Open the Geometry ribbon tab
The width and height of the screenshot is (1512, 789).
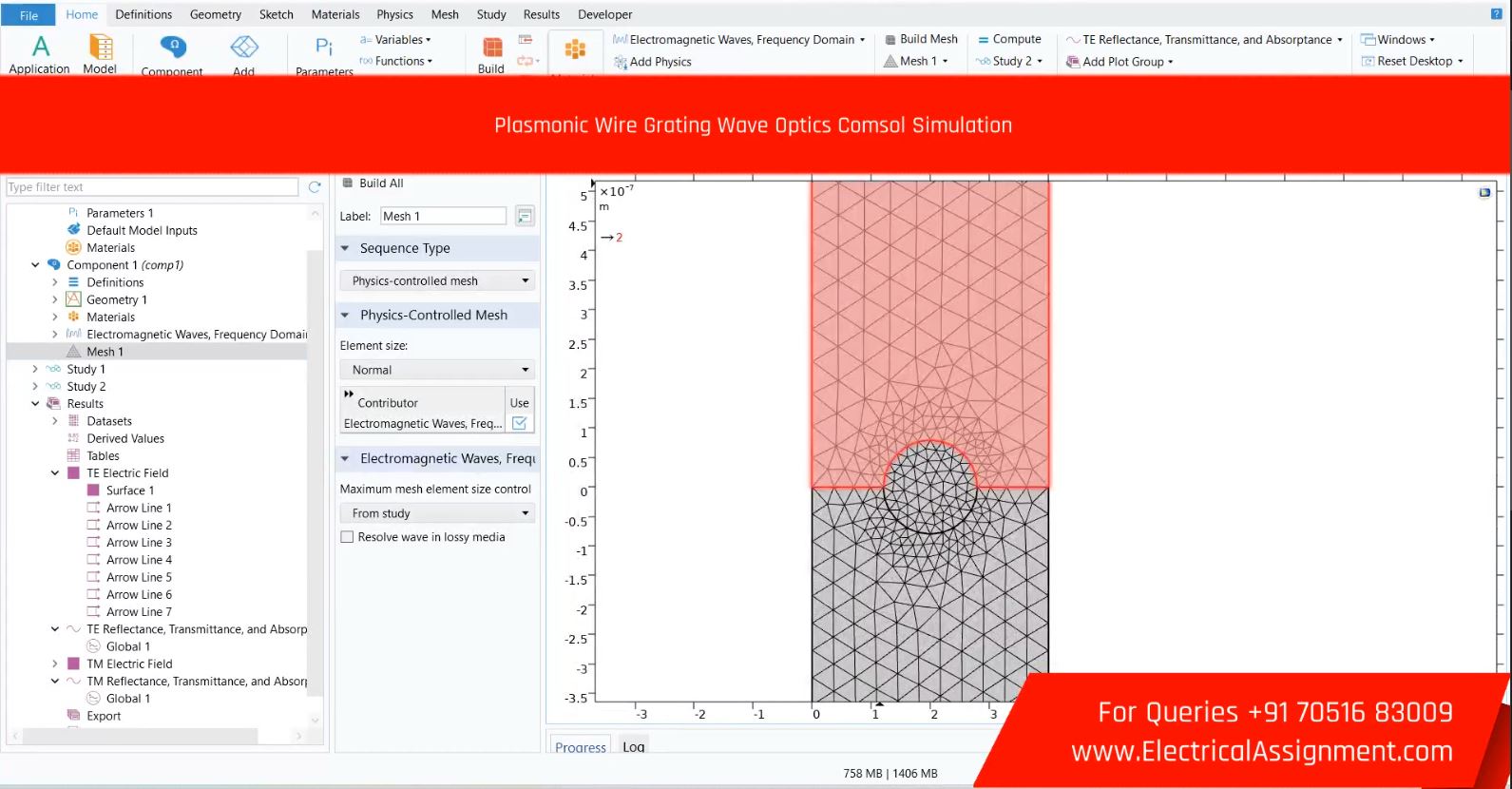215,14
